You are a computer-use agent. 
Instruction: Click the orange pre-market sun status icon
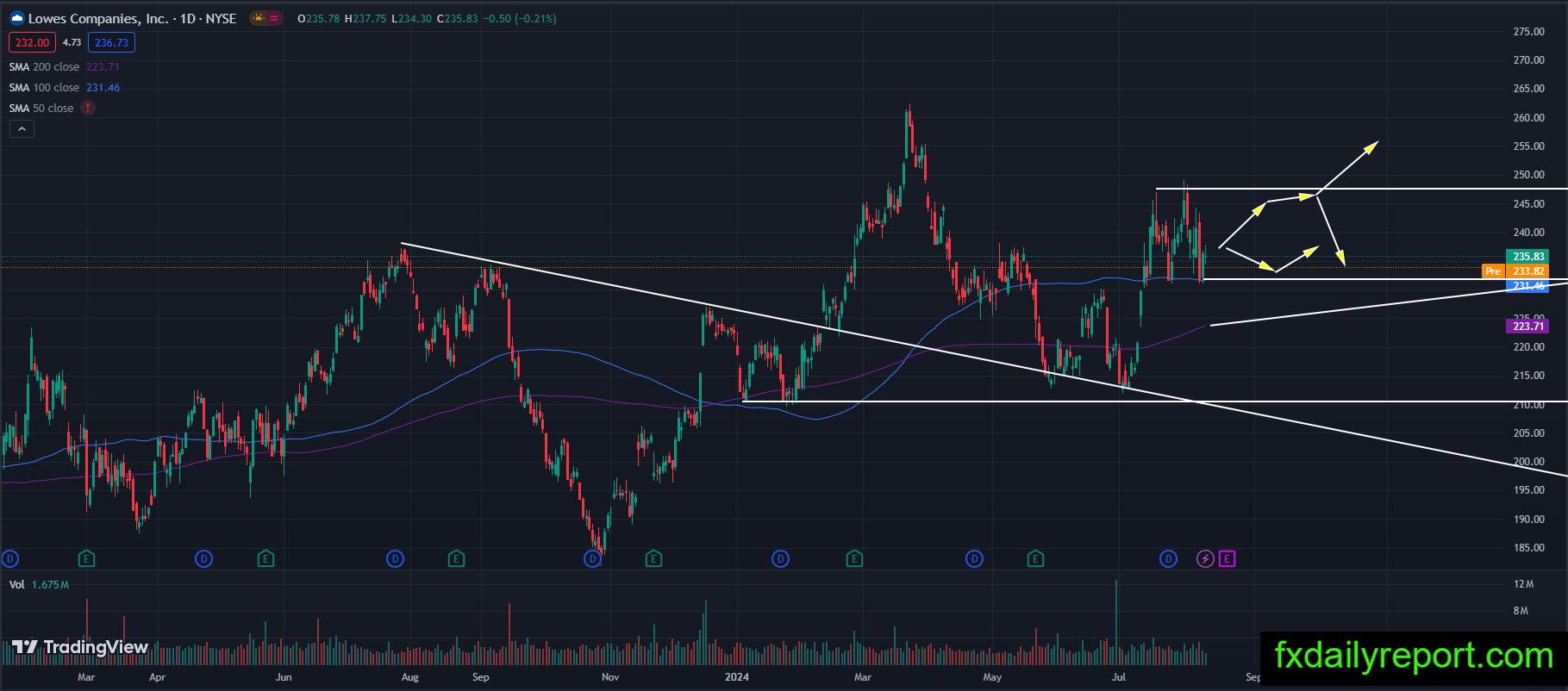pos(258,18)
